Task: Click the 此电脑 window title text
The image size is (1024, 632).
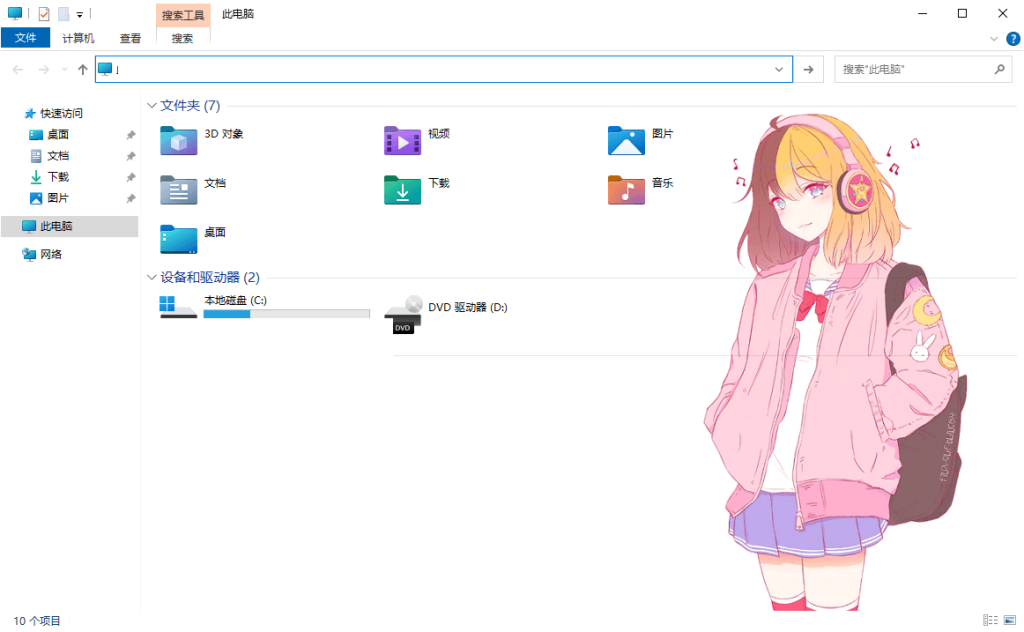Action: (x=238, y=14)
